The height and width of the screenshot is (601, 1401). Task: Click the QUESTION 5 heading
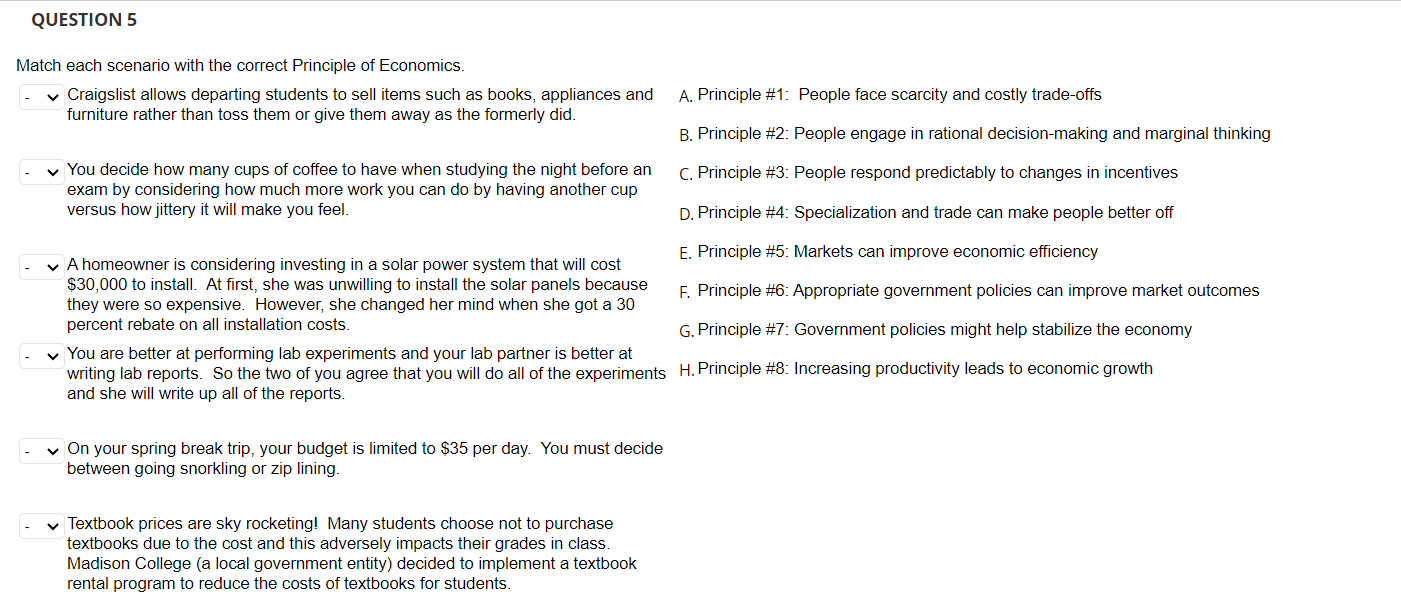pos(84,19)
